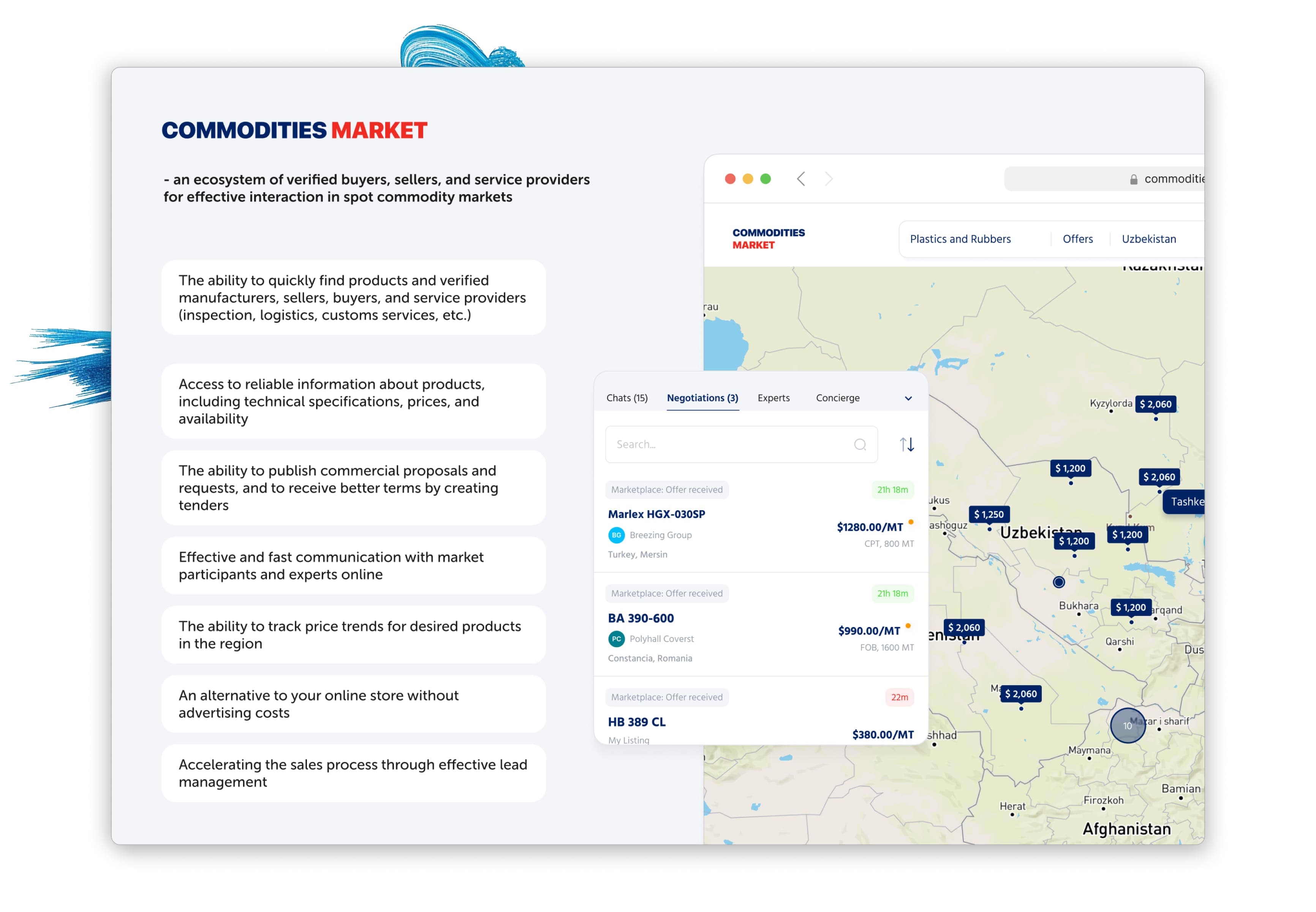Select the $ 1,250 price marker on the map
This screenshot has width=1316, height=912.
989,514
